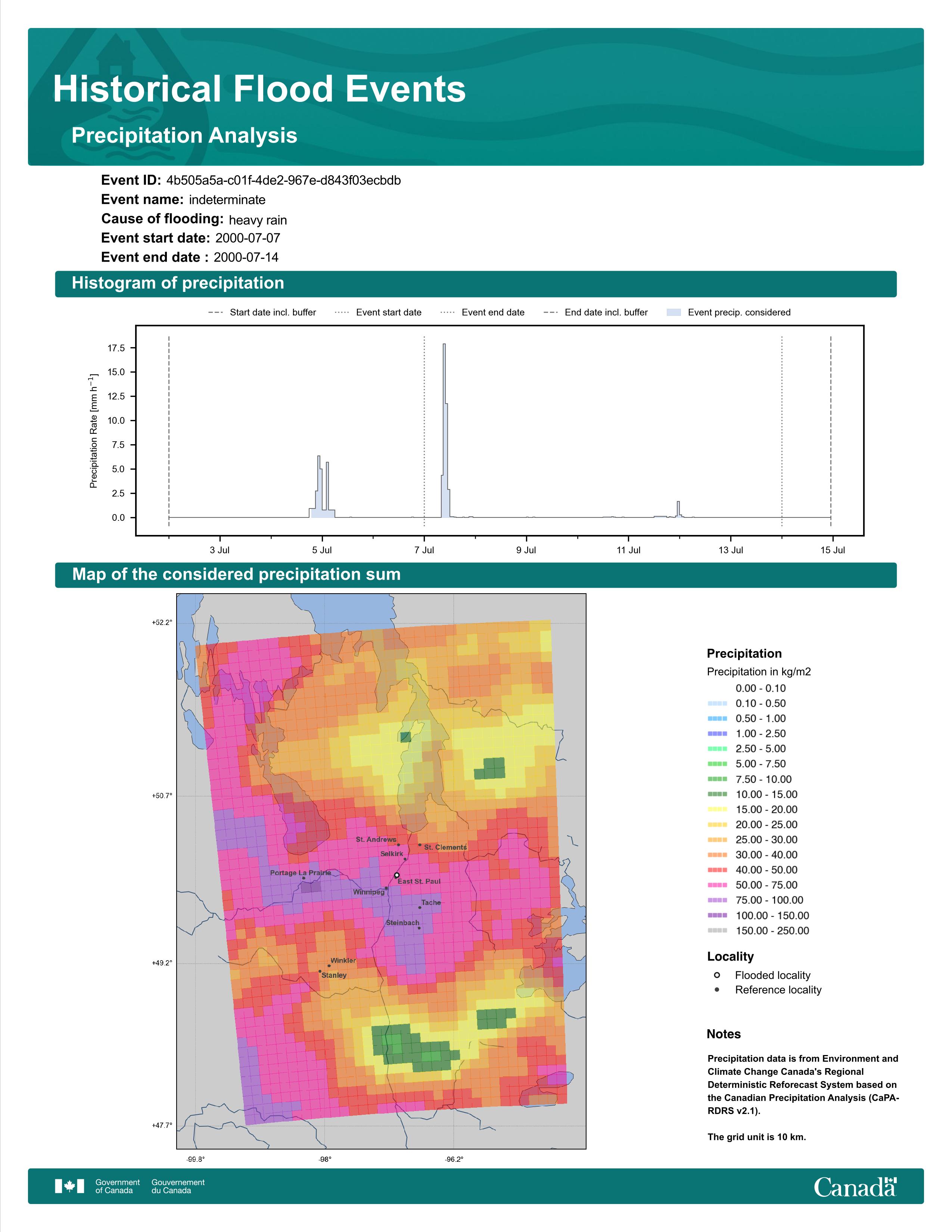Click the 50.00 - 75.00 precipitation swatch
Image resolution: width=952 pixels, height=1232 pixels.
click(718, 885)
